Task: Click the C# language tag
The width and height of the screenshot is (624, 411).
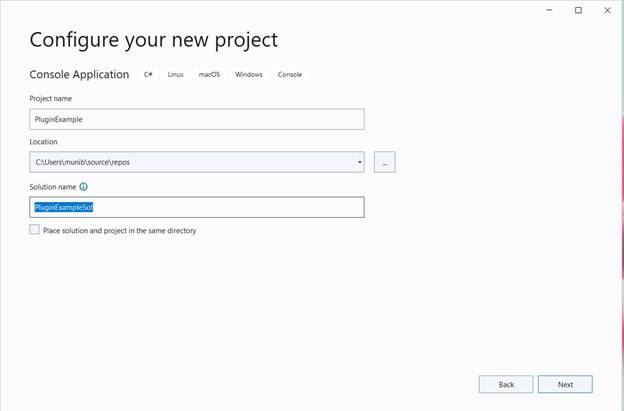Action: (x=148, y=74)
